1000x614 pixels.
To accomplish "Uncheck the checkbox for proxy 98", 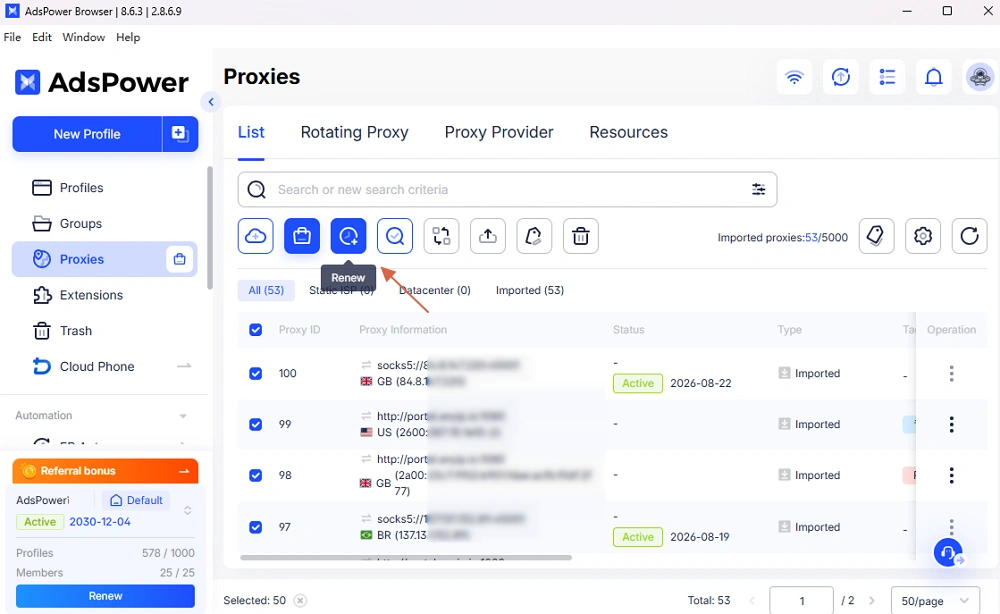I will coord(256,475).
